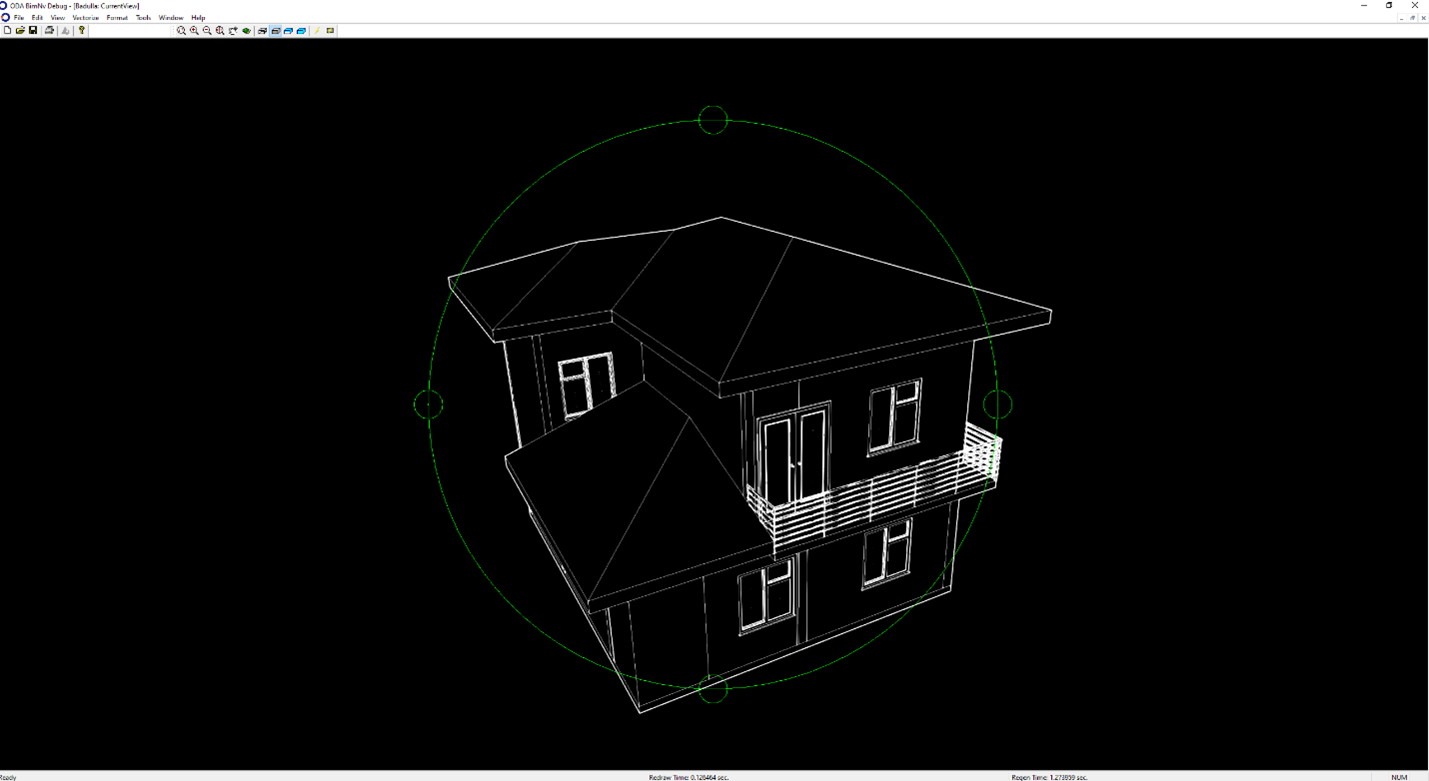1429x781 pixels.
Task: Click the Print toolbar icon
Action: click(x=49, y=31)
